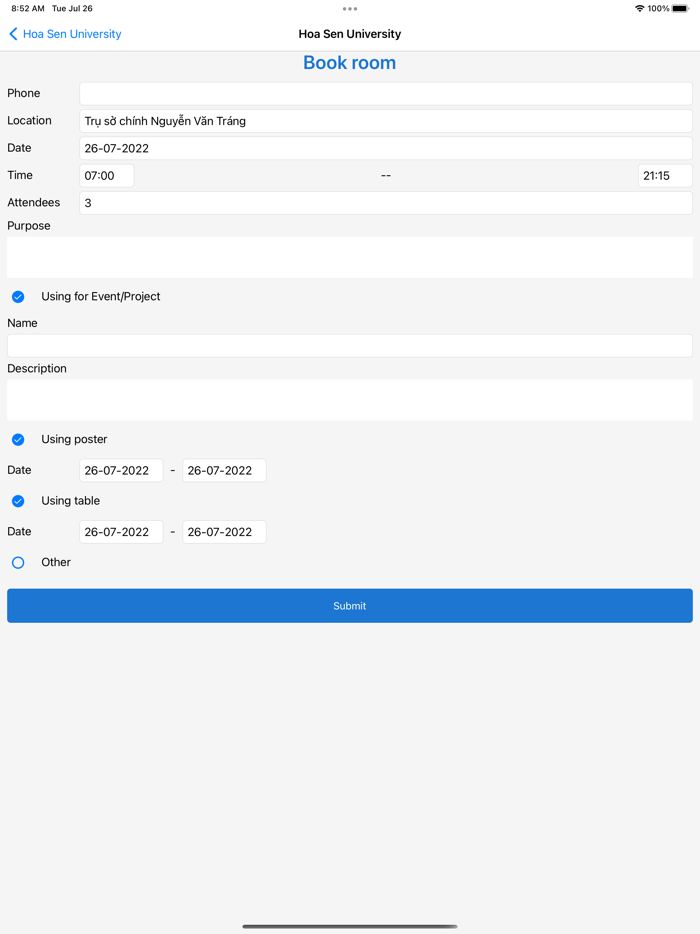Click the Hoa Sen University title

tap(350, 34)
